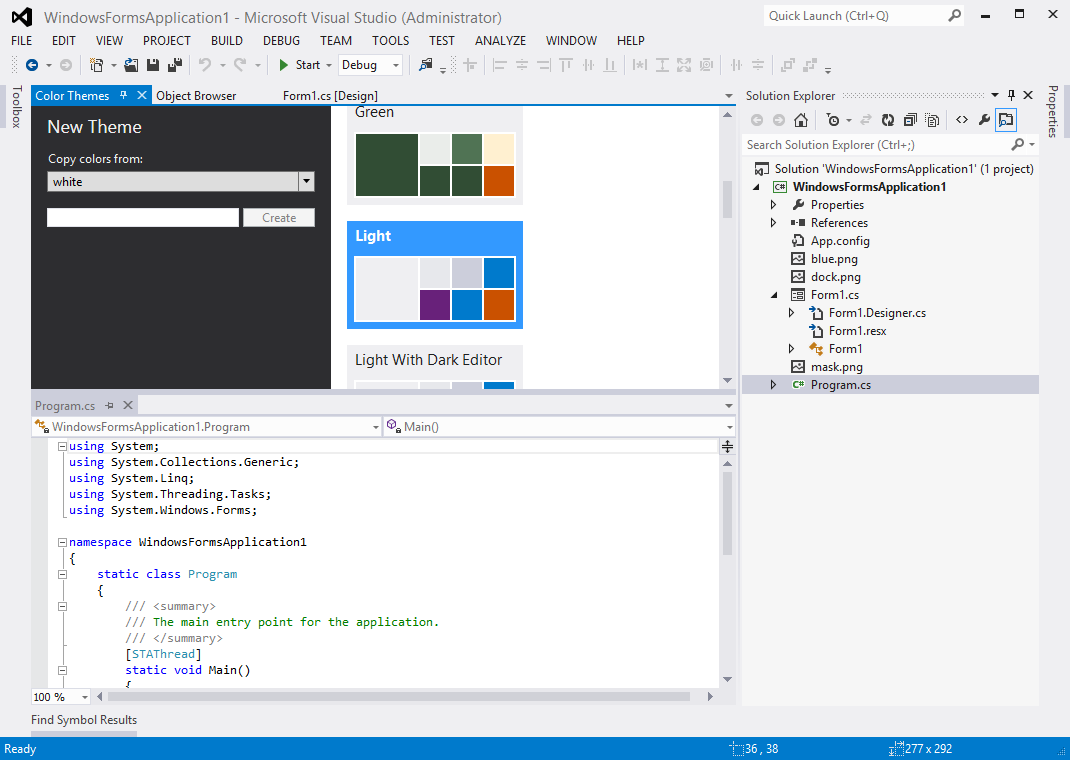Viewport: 1070px width, 760px height.
Task: Open the Debug configuration dropdown
Action: [x=396, y=64]
